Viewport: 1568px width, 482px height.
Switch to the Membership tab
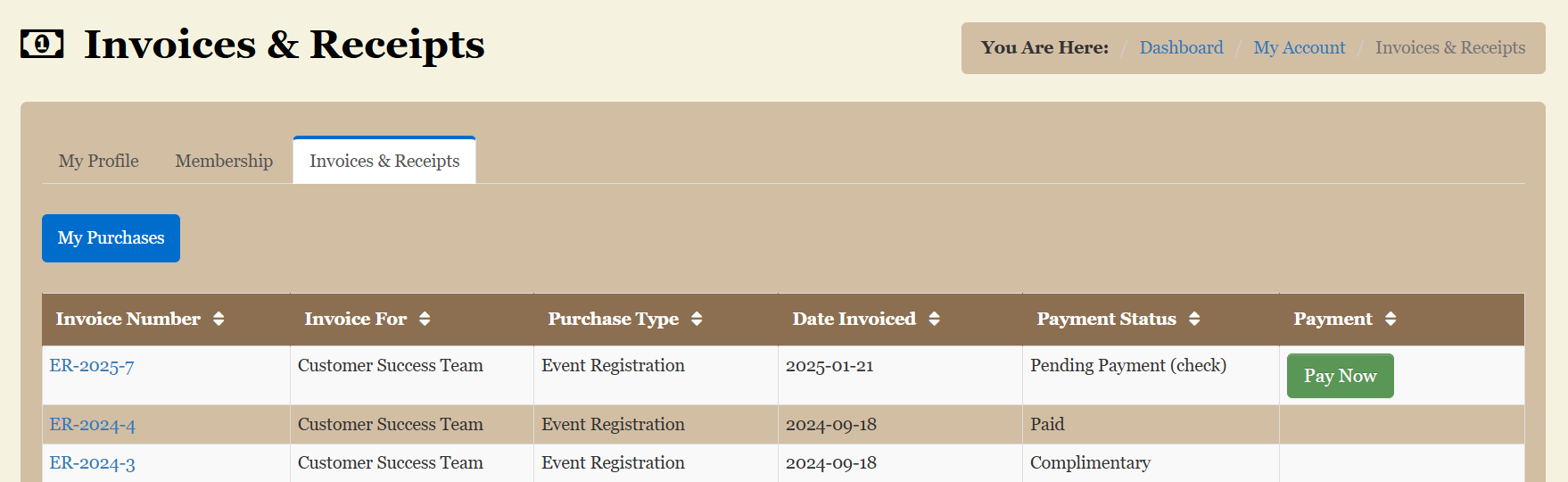224,161
